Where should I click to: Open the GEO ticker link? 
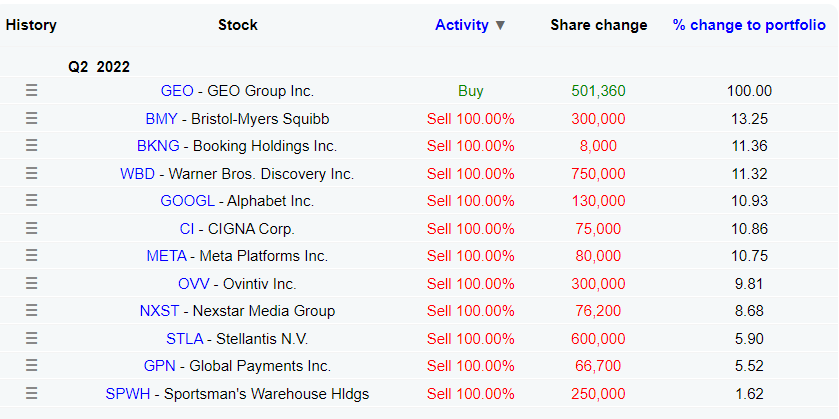pyautogui.click(x=177, y=91)
